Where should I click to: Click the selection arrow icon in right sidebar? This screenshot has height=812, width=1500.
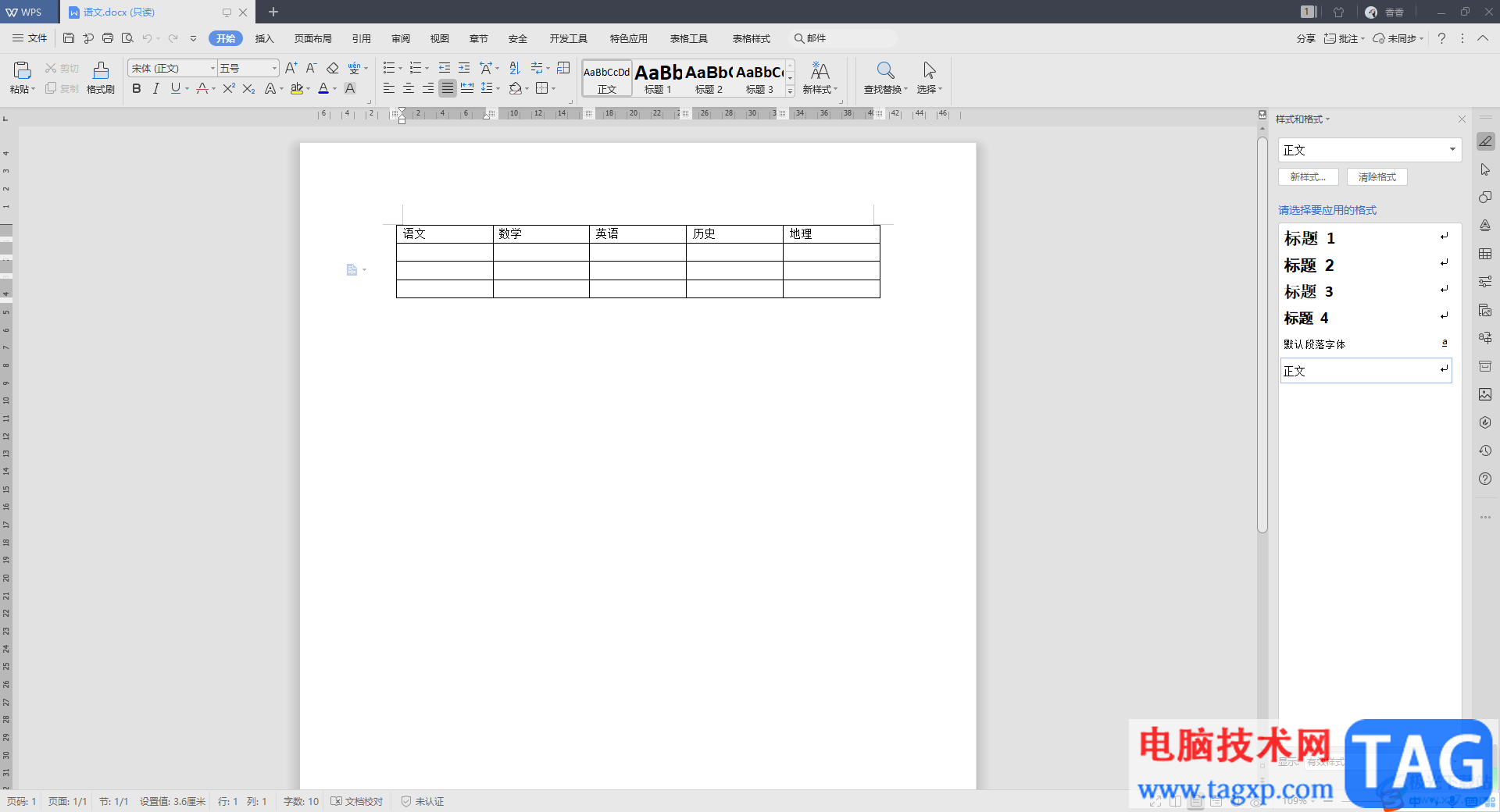pos(1485,169)
